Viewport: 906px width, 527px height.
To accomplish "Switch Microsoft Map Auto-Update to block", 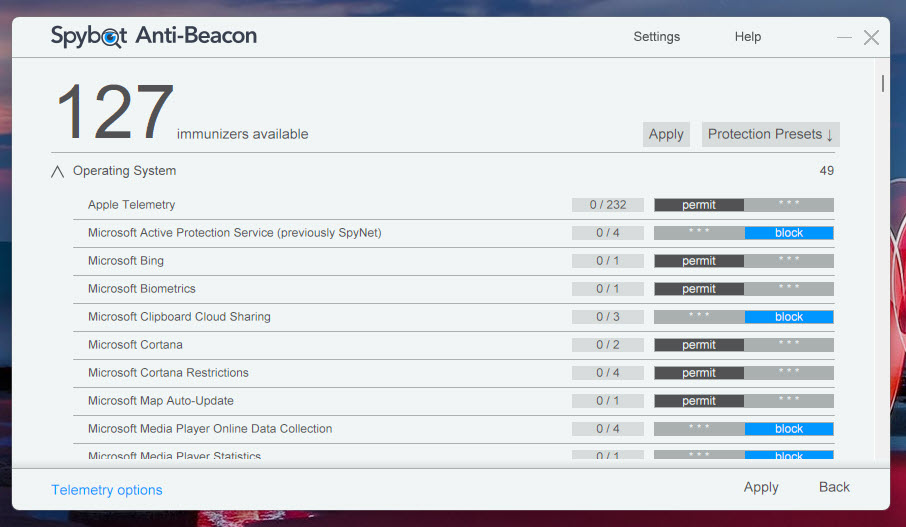I will pos(789,401).
